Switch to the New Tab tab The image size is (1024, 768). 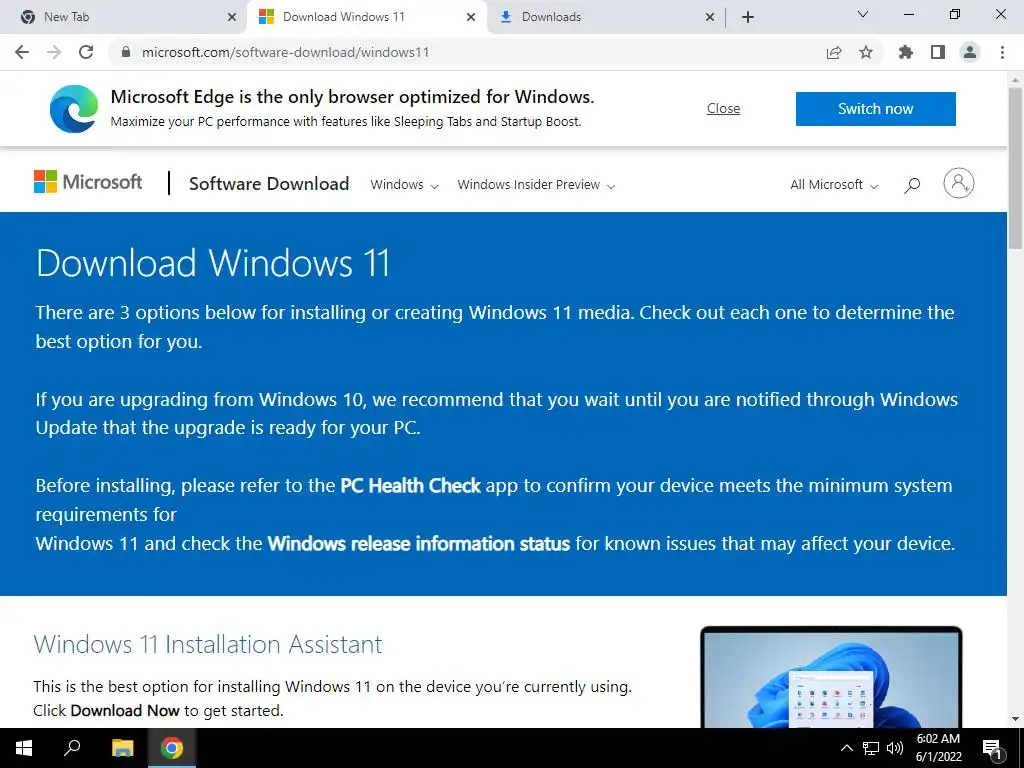click(124, 17)
